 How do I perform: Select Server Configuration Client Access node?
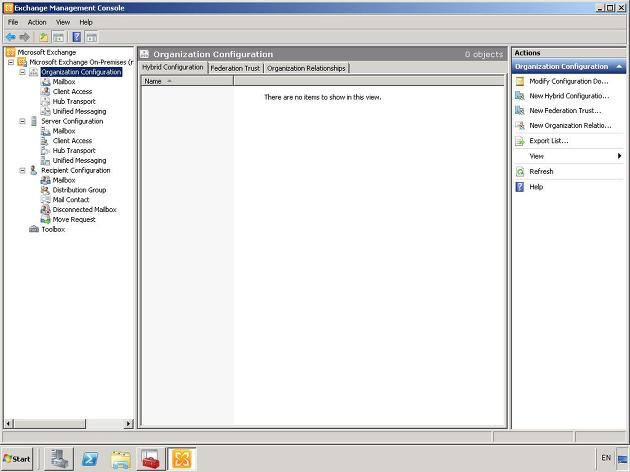click(x=72, y=141)
